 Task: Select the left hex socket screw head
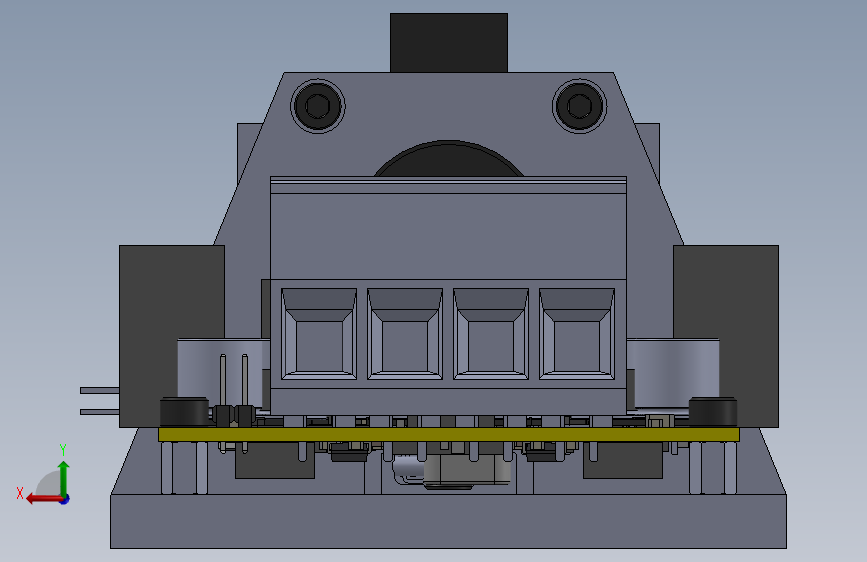click(318, 106)
